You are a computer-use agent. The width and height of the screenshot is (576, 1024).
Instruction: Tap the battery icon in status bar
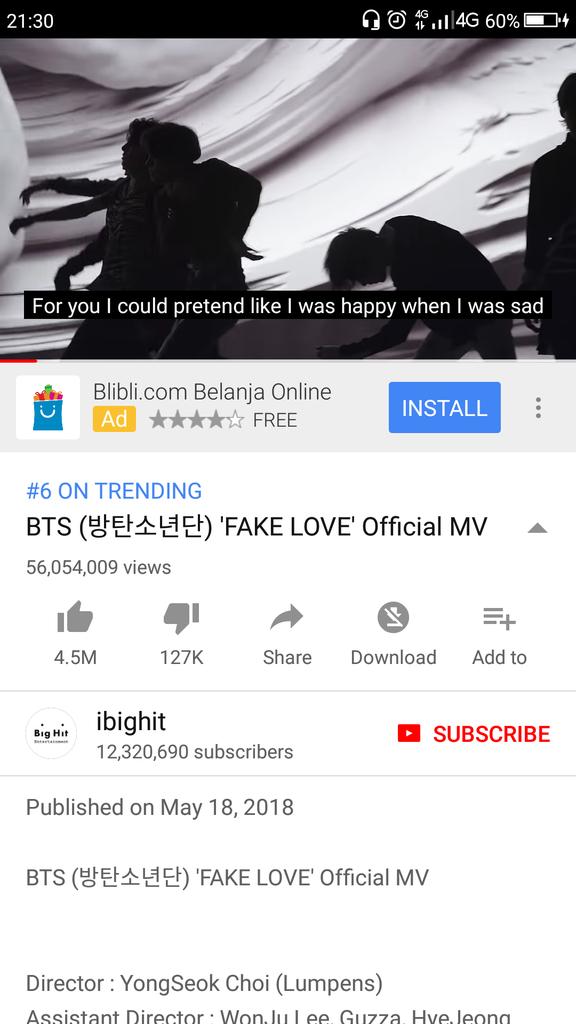(x=543, y=20)
